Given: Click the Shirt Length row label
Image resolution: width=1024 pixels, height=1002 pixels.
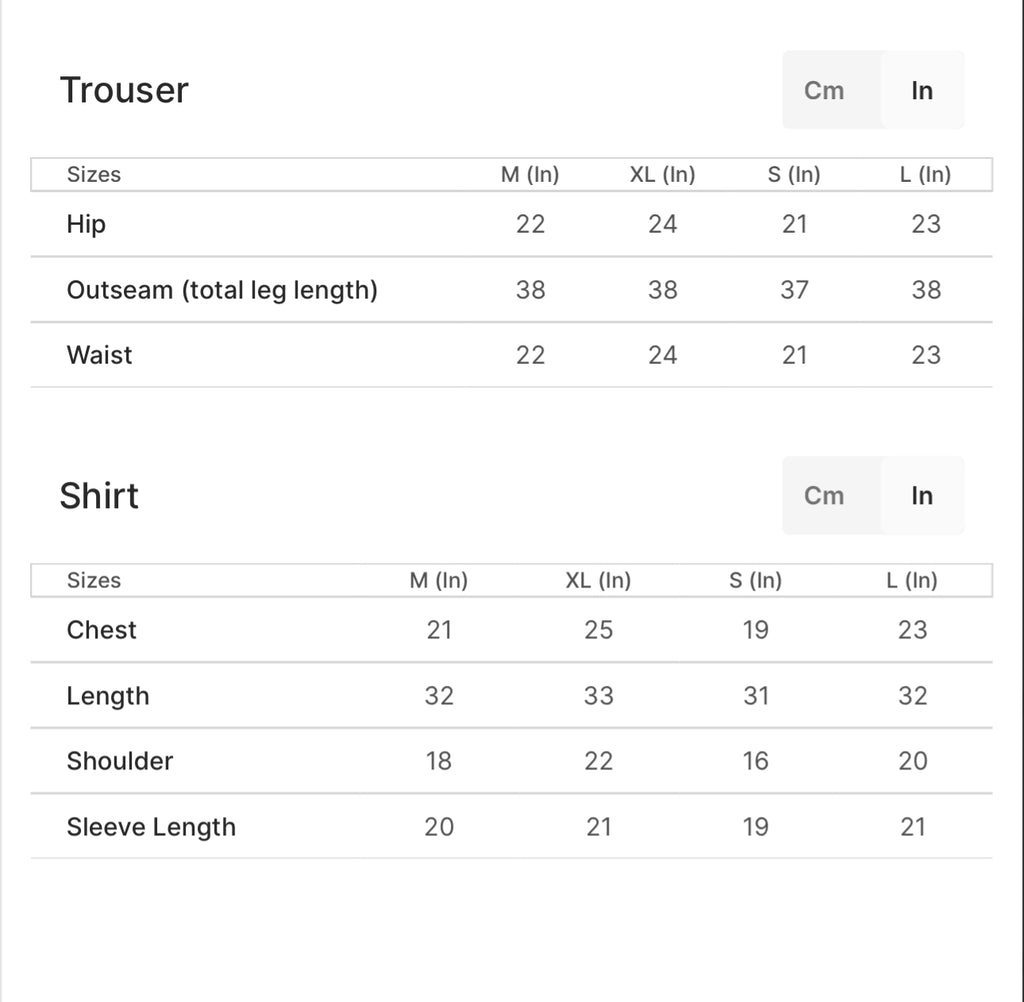Looking at the screenshot, I should pos(108,696).
